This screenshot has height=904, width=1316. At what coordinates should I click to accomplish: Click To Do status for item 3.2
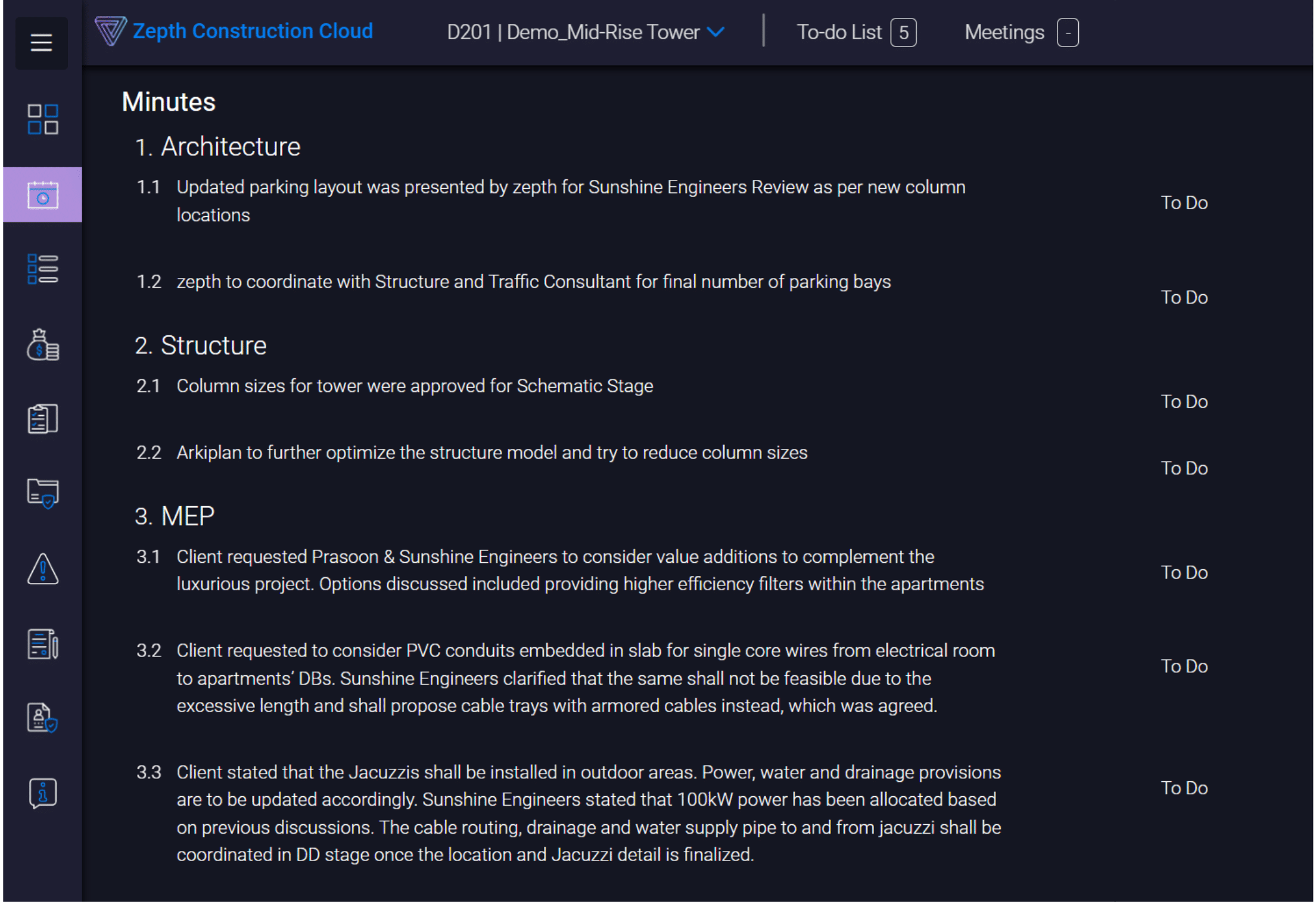(1184, 666)
